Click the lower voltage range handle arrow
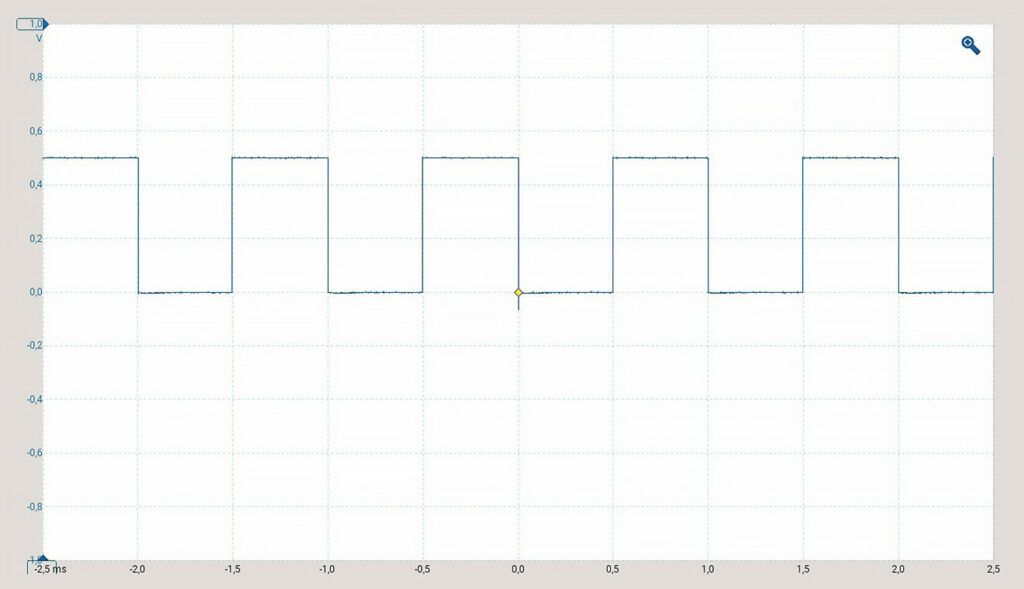The height and width of the screenshot is (589, 1024). click(x=41, y=561)
